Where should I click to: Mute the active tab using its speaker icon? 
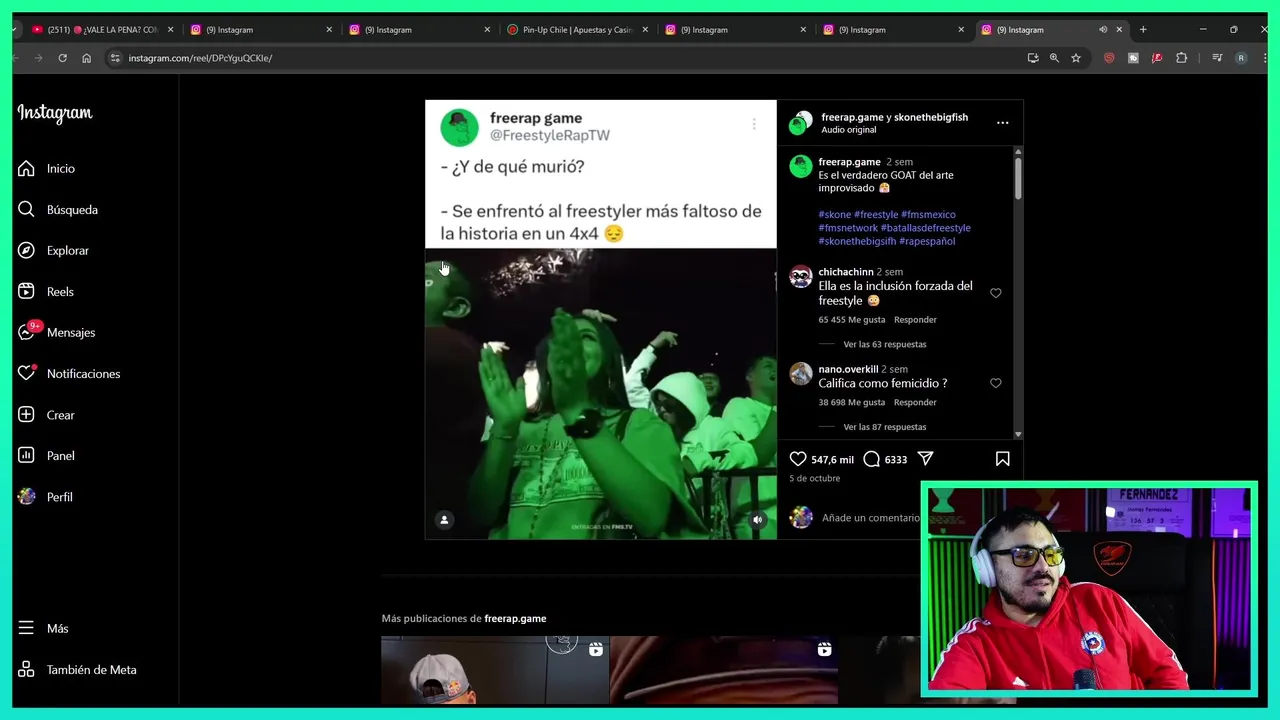click(x=1103, y=30)
